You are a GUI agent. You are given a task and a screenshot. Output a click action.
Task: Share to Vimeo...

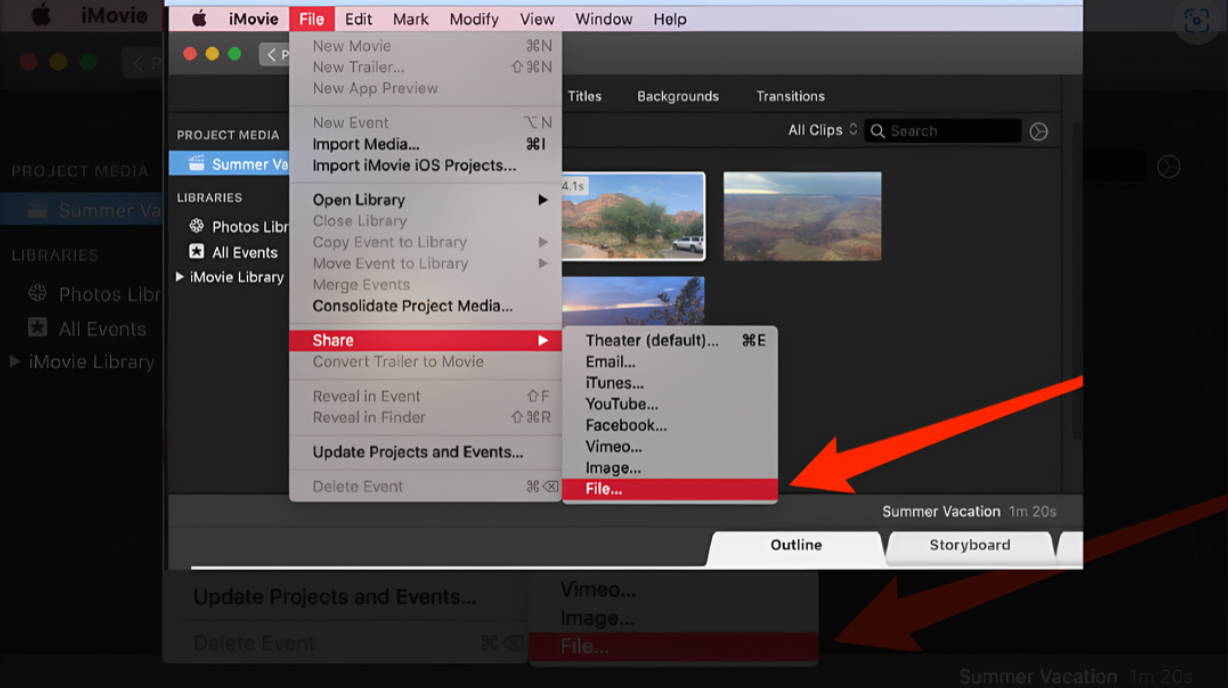pyautogui.click(x=670, y=447)
